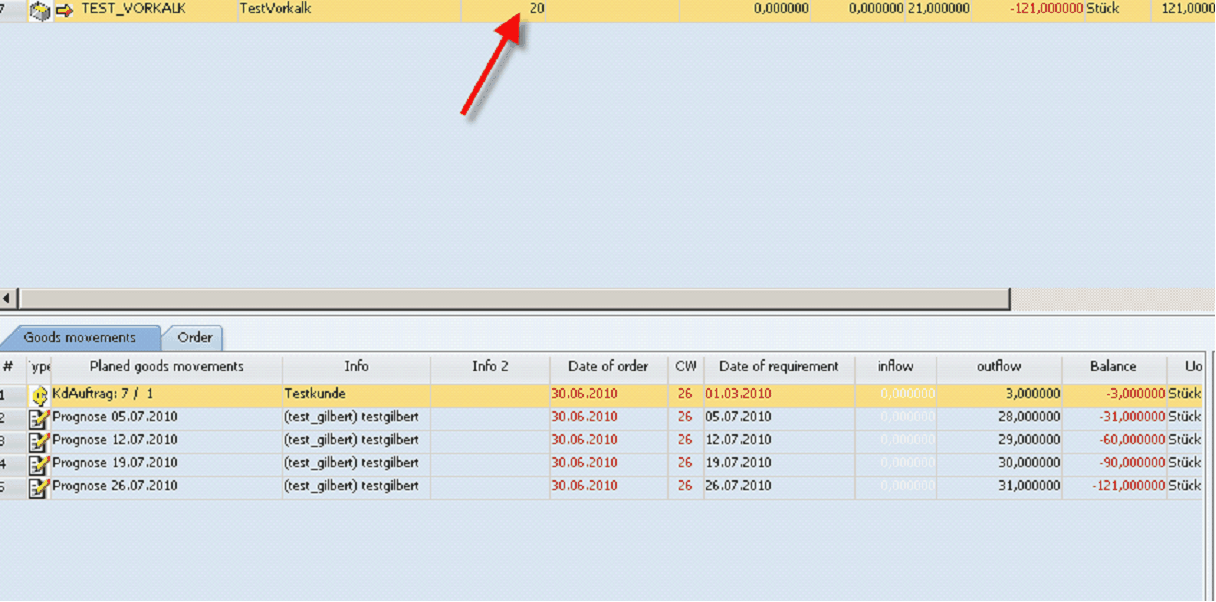Select the Testkunde info cell
The height and width of the screenshot is (602, 1216).
(356, 394)
